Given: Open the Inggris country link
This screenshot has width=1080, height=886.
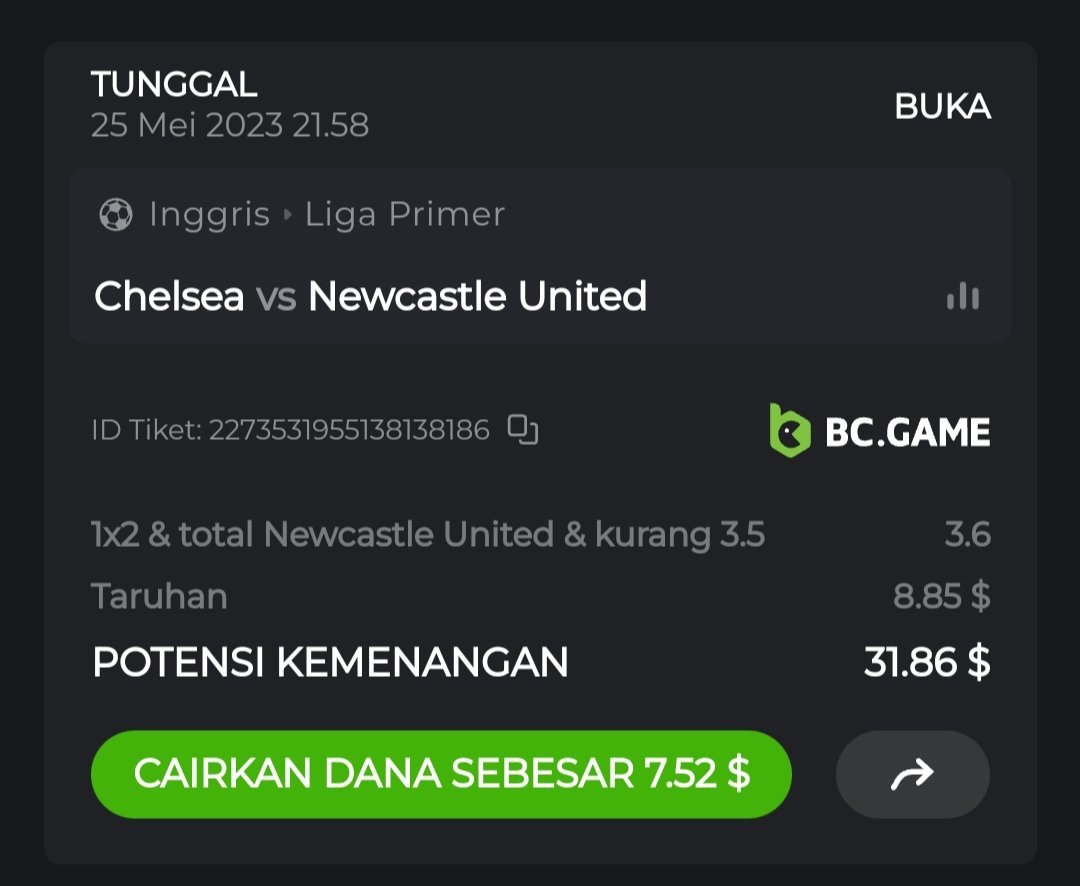Looking at the screenshot, I should pos(209,215).
